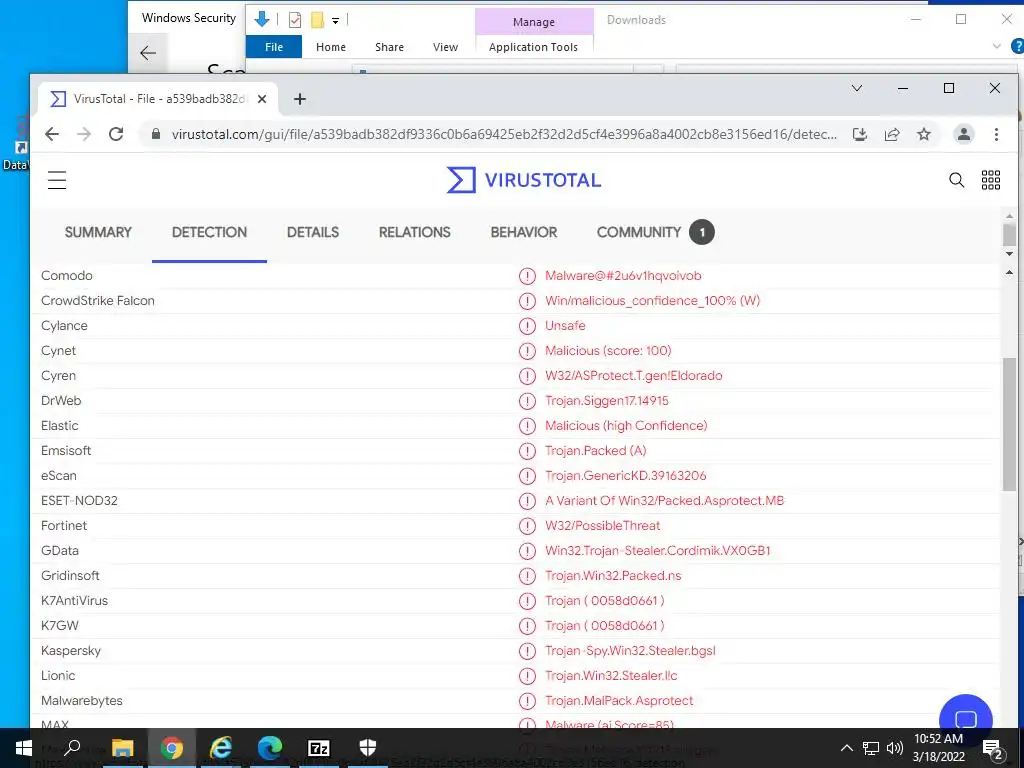Click the VirusTotal URL address bar
The image size is (1024, 768).
click(x=504, y=134)
